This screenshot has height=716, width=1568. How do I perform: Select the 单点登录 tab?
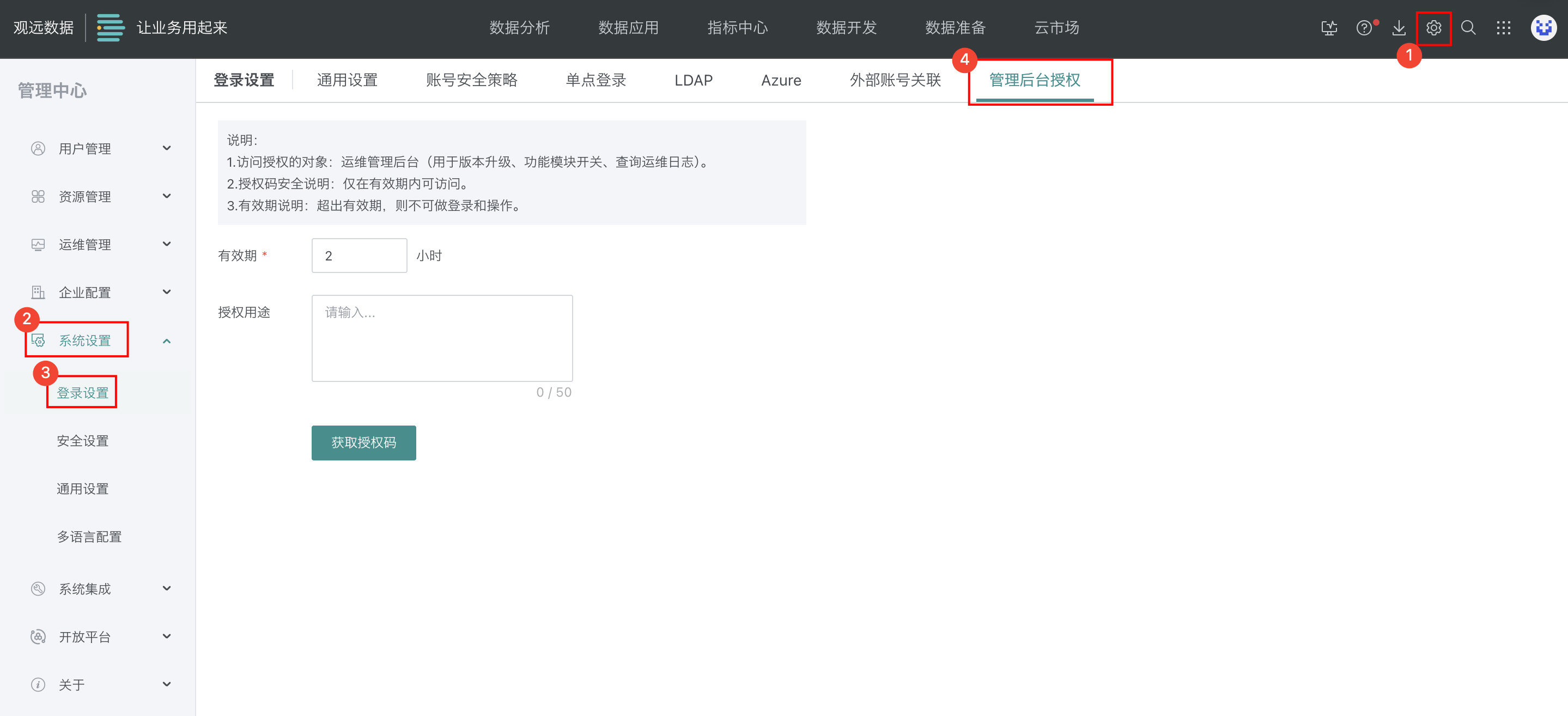(x=595, y=80)
